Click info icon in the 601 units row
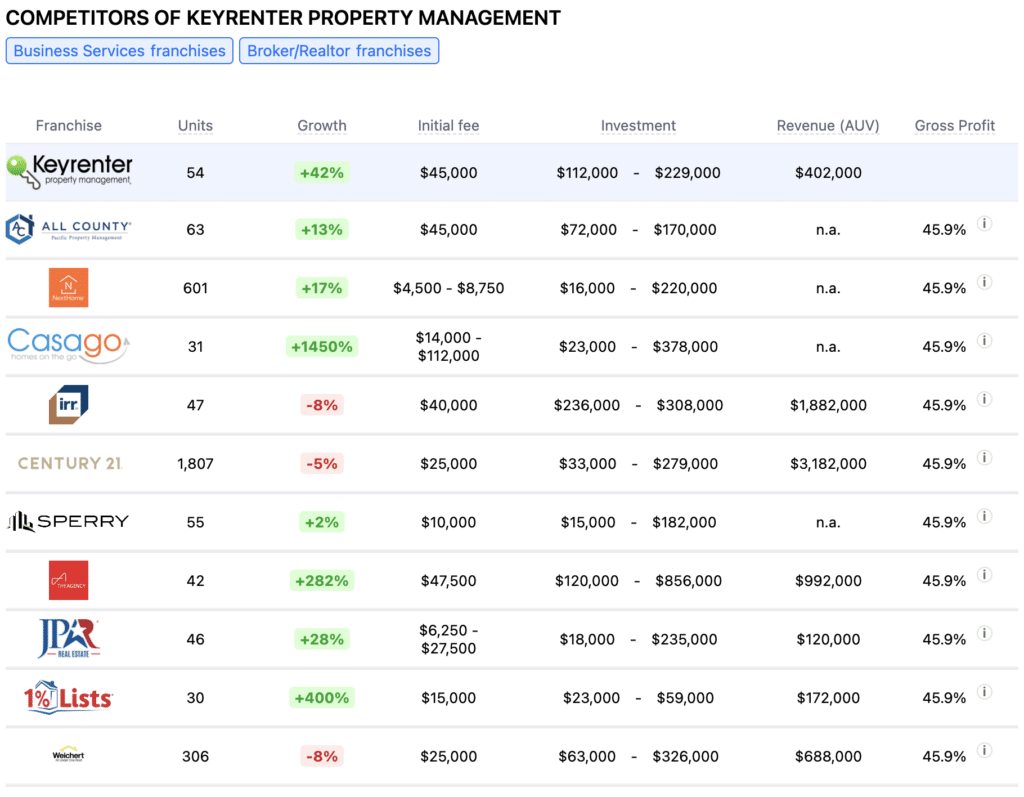Screen dimensions: 1024x797 tap(984, 282)
